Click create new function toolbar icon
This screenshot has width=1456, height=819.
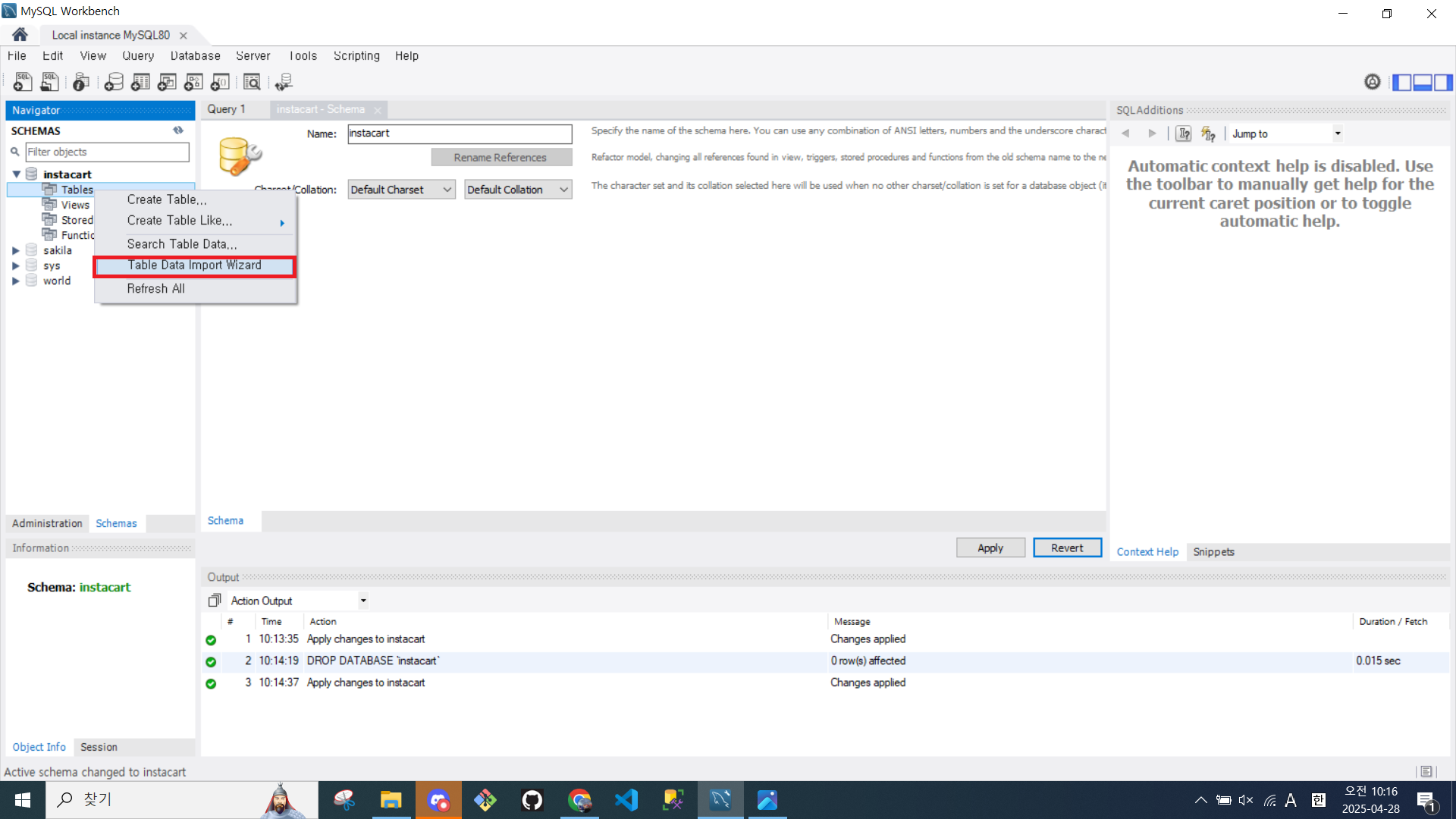[x=220, y=82]
